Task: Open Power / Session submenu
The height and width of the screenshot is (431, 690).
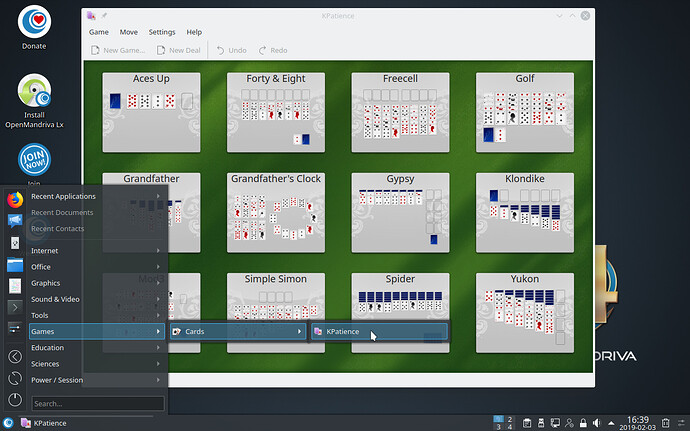Action: click(x=96, y=380)
